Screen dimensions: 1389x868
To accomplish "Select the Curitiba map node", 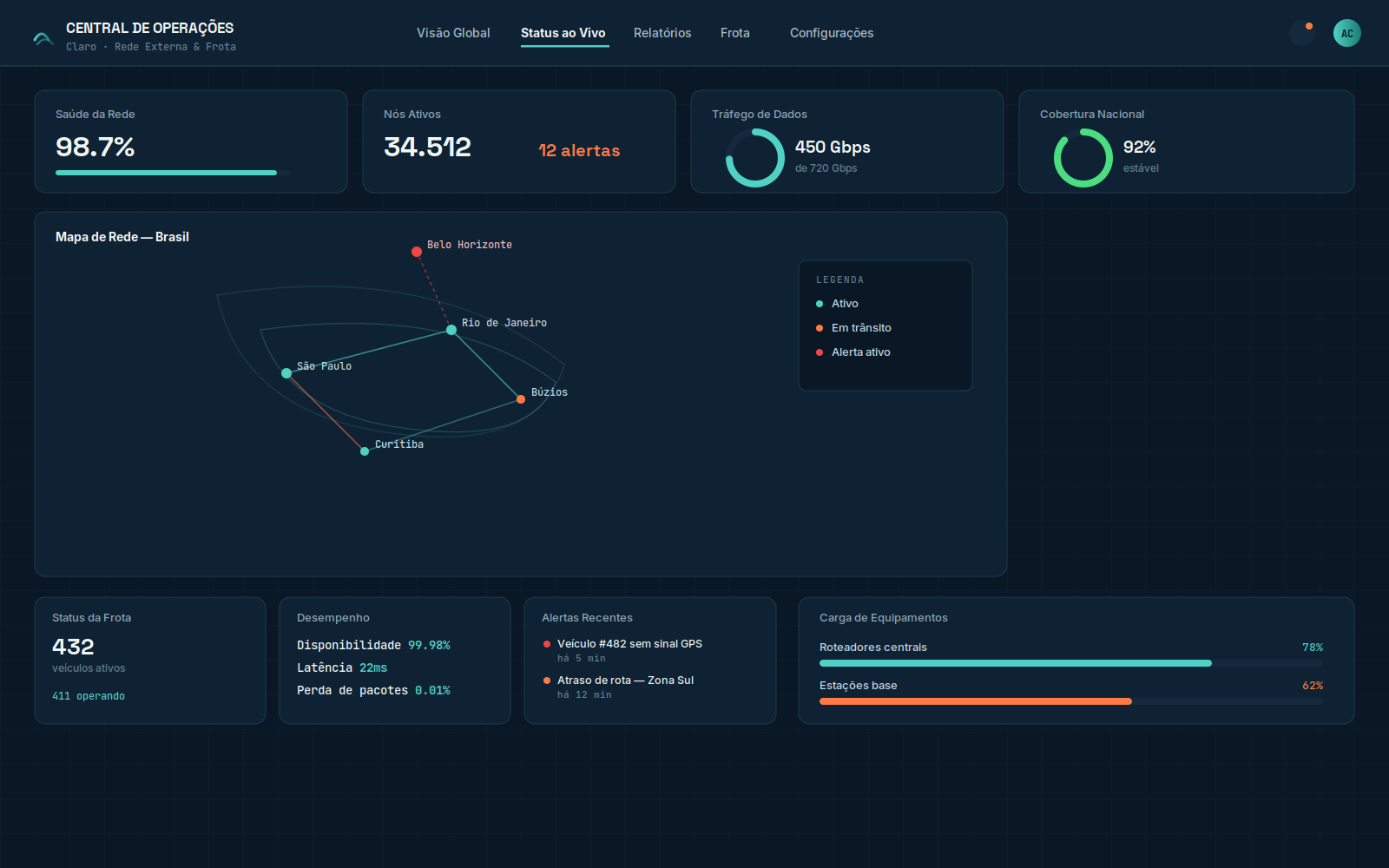I will click(365, 451).
